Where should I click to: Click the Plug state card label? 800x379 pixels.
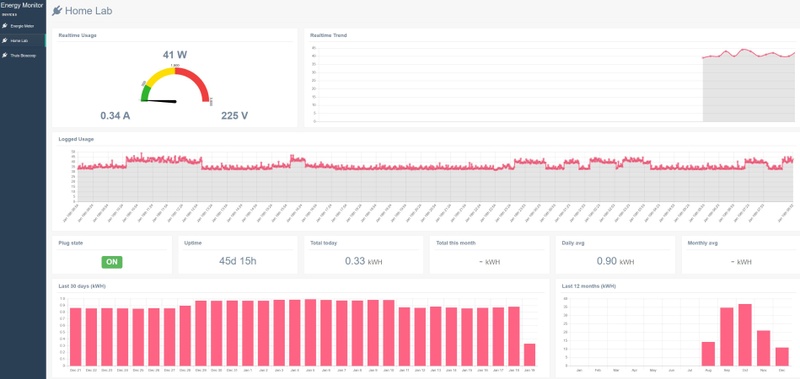point(71,243)
